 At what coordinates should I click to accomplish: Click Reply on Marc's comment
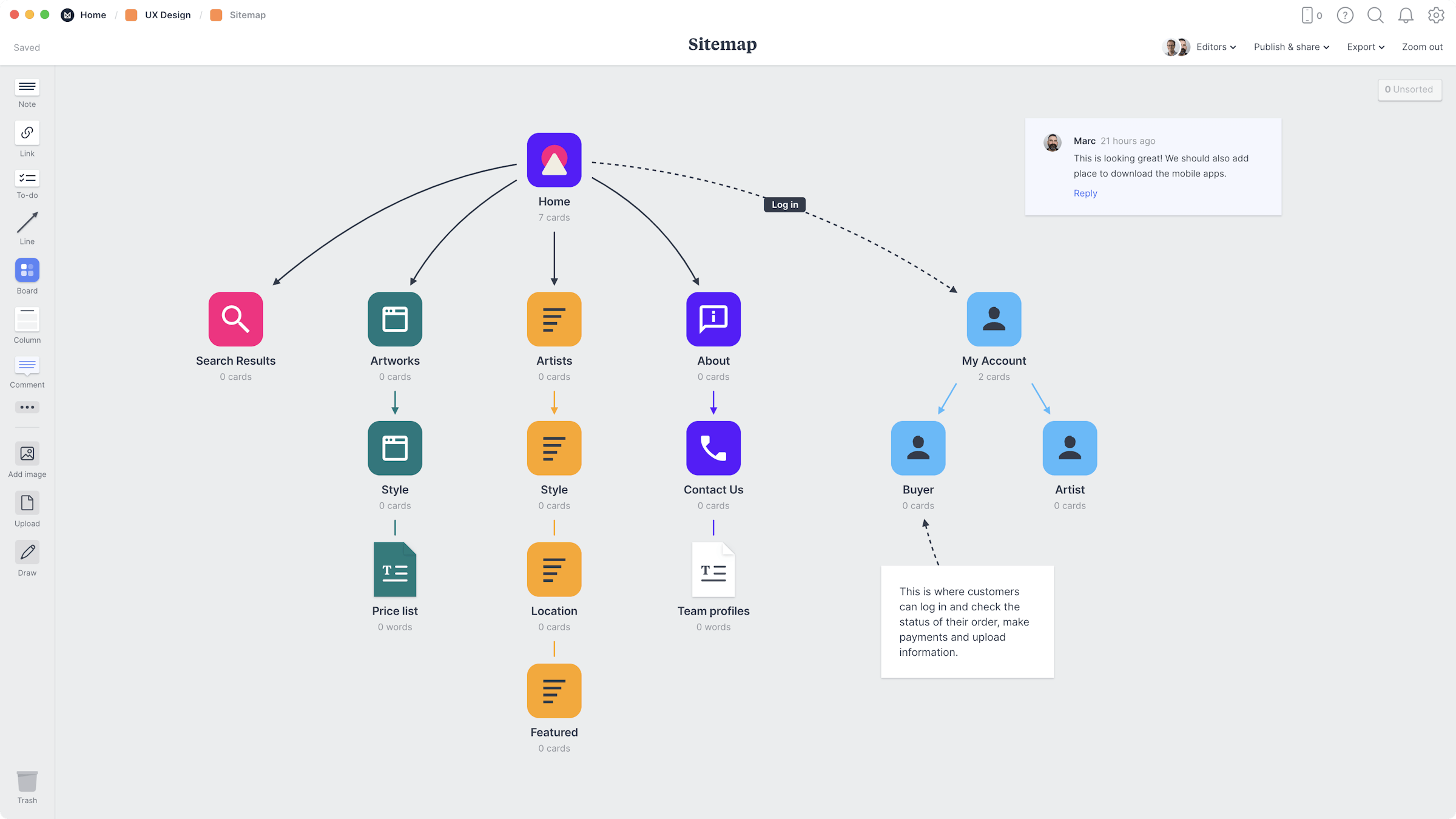1085,193
